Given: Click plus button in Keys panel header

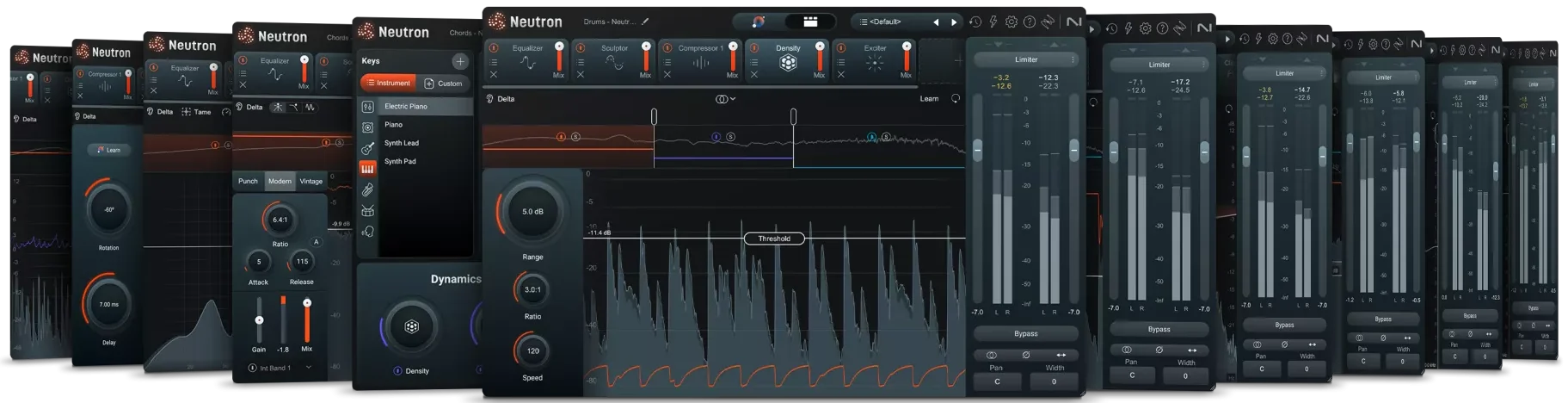Looking at the screenshot, I should [460, 61].
